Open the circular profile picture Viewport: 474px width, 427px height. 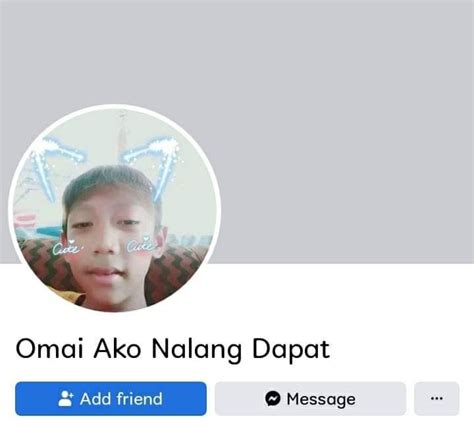pos(114,209)
